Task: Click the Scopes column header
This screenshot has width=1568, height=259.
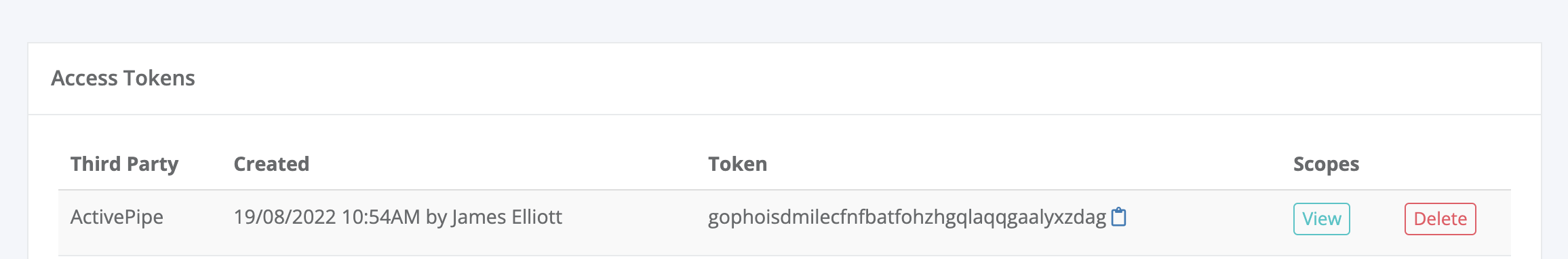Action: [x=1327, y=164]
